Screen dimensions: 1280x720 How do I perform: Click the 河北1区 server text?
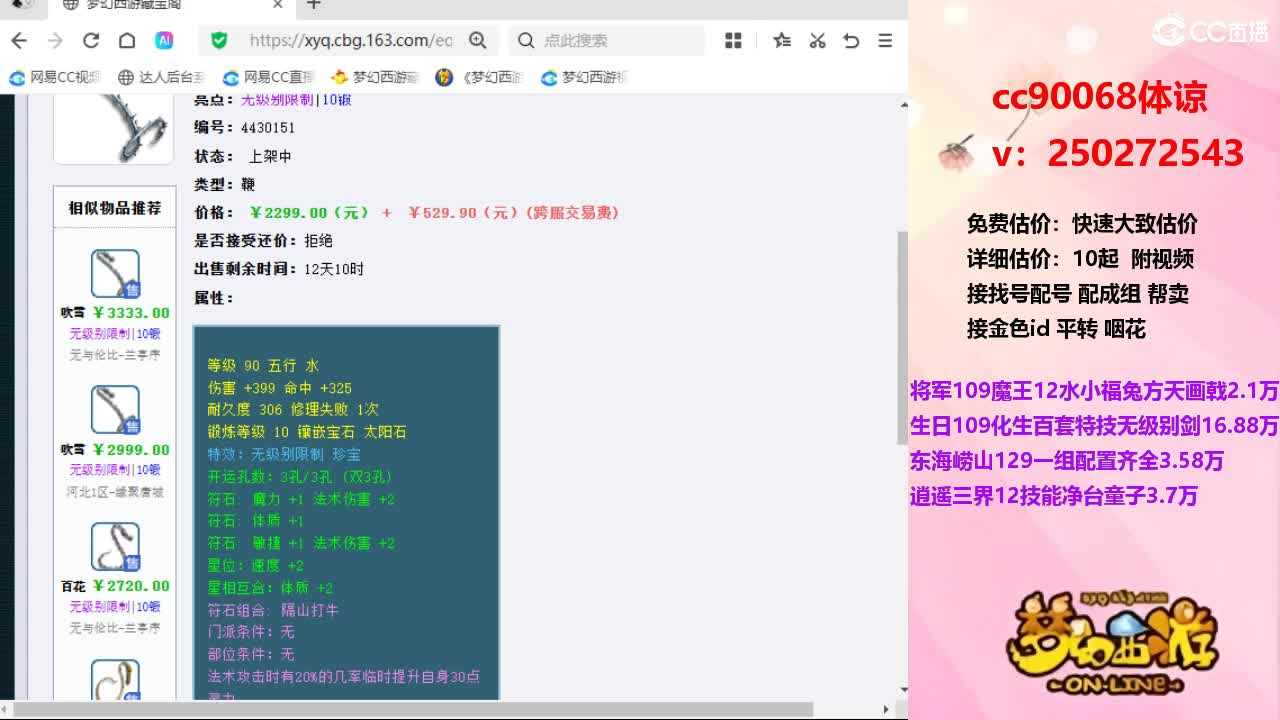coord(115,492)
